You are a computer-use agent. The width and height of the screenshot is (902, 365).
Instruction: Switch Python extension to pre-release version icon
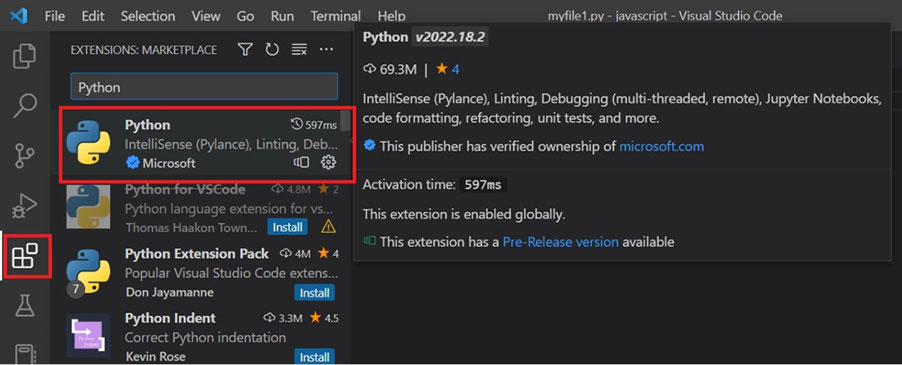(301, 163)
